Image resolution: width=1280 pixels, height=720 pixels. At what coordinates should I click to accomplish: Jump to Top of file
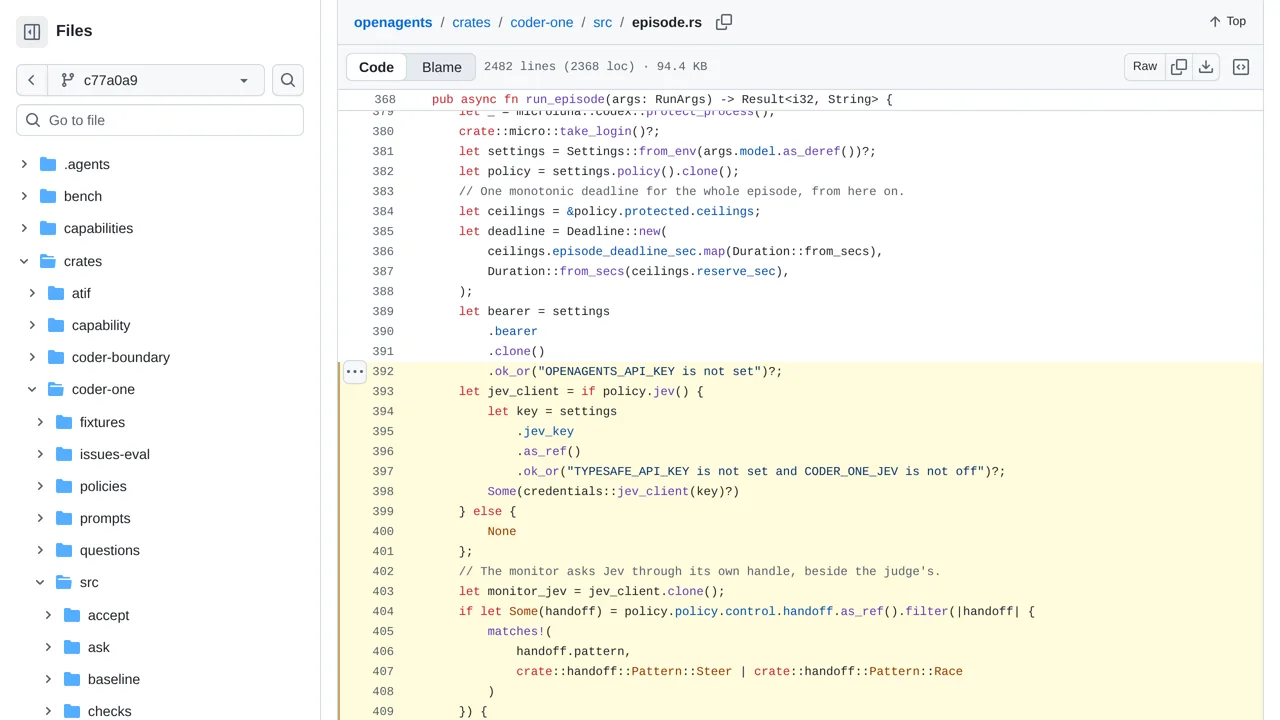[1227, 21]
